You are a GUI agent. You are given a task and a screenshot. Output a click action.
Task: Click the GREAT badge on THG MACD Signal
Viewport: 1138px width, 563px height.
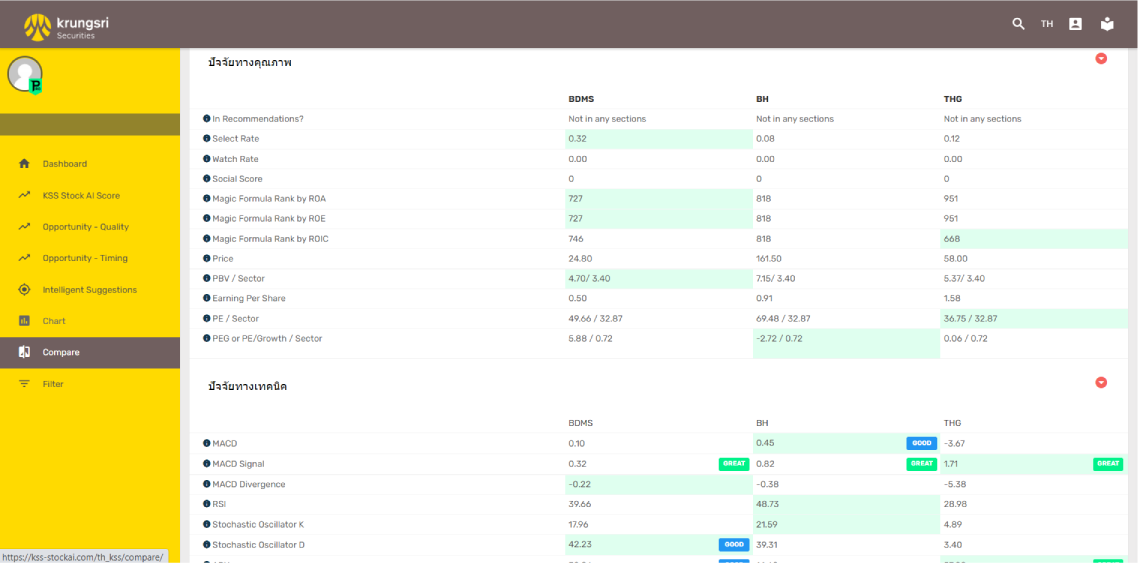tap(1108, 464)
